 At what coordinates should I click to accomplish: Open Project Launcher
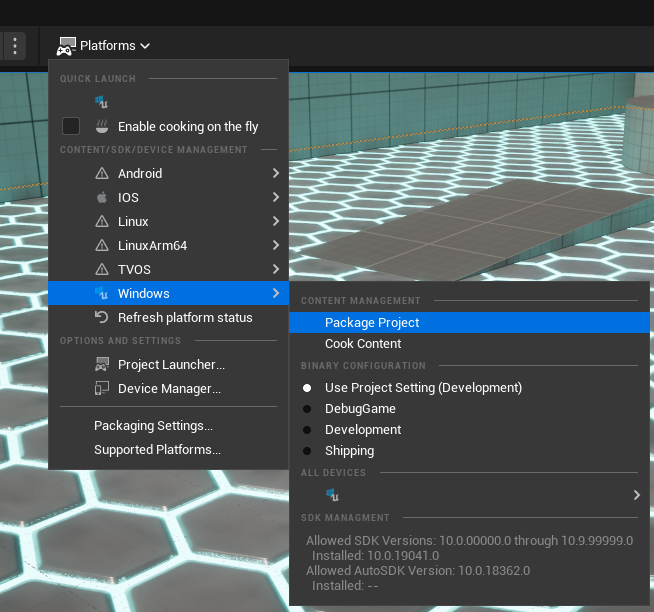coord(168,365)
